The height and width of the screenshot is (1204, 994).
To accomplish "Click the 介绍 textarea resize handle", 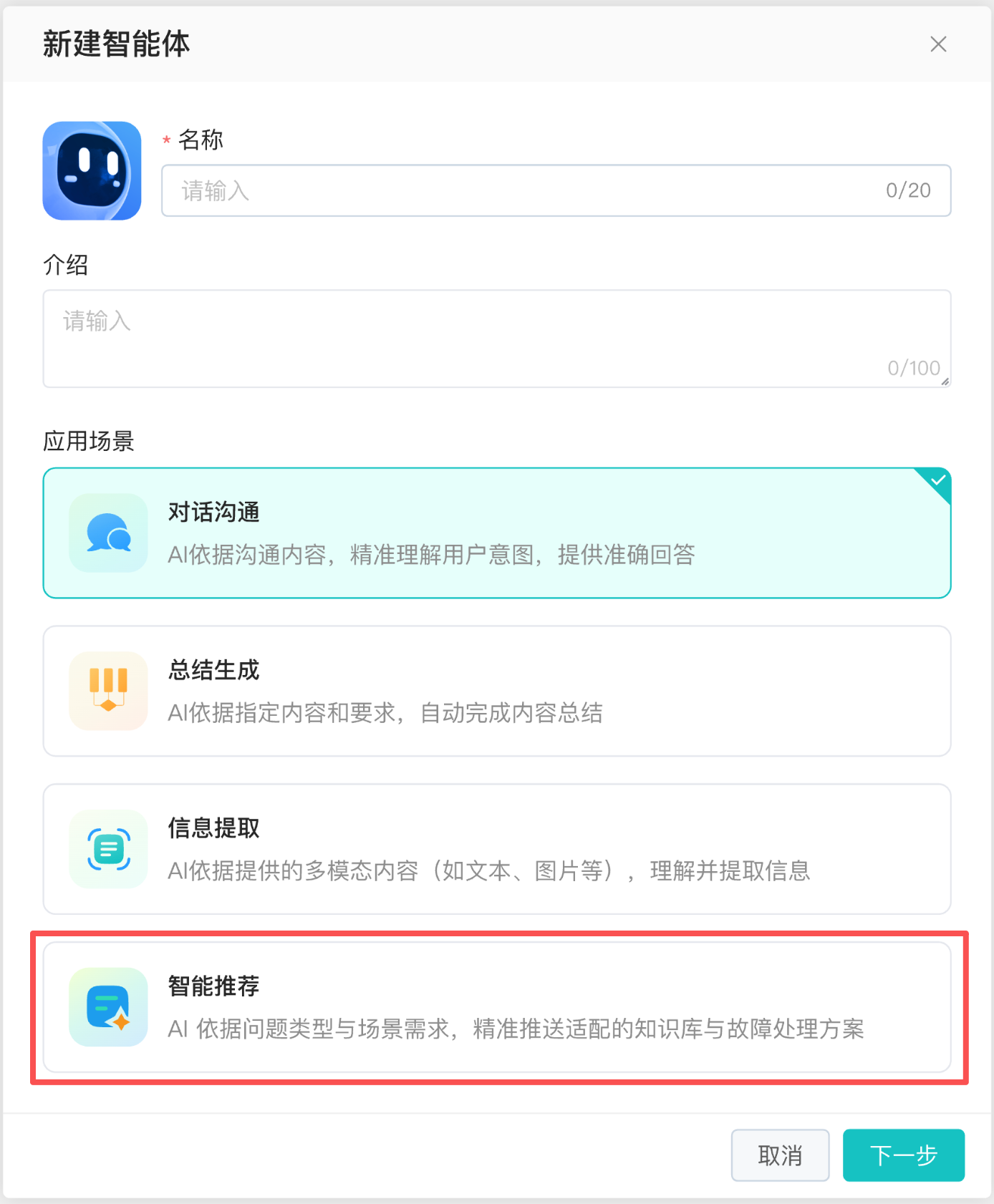I will [945, 382].
